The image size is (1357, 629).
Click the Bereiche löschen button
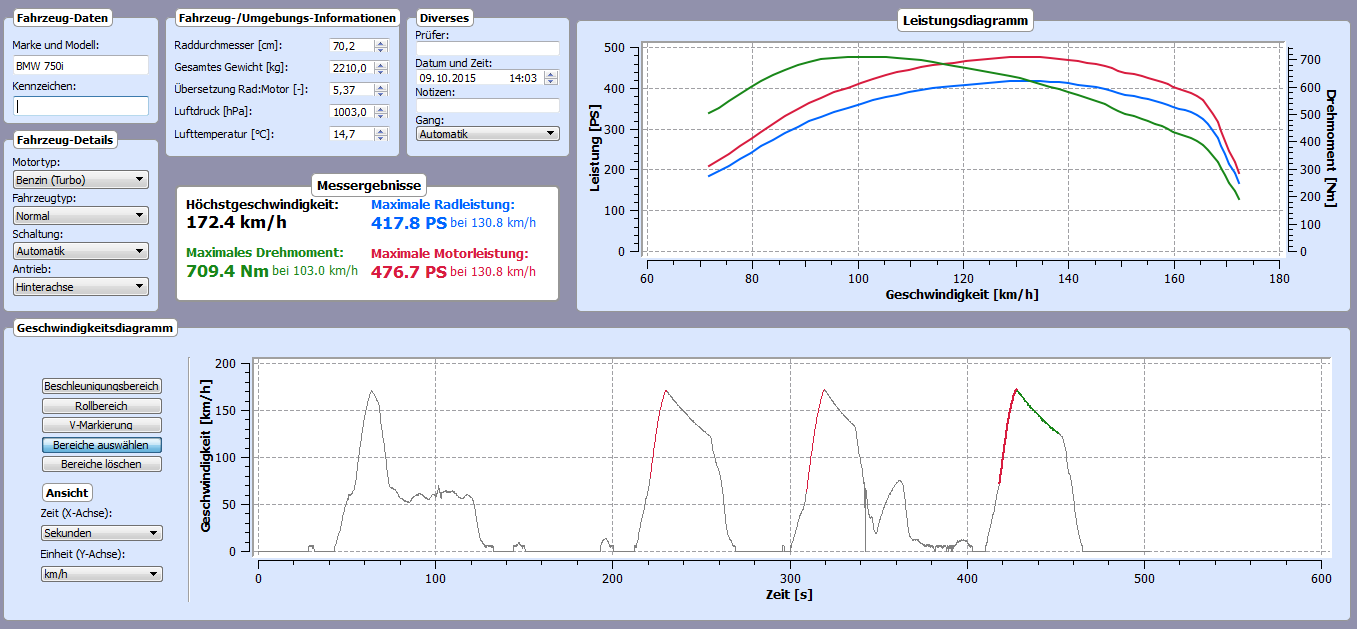pyautogui.click(x=101, y=464)
